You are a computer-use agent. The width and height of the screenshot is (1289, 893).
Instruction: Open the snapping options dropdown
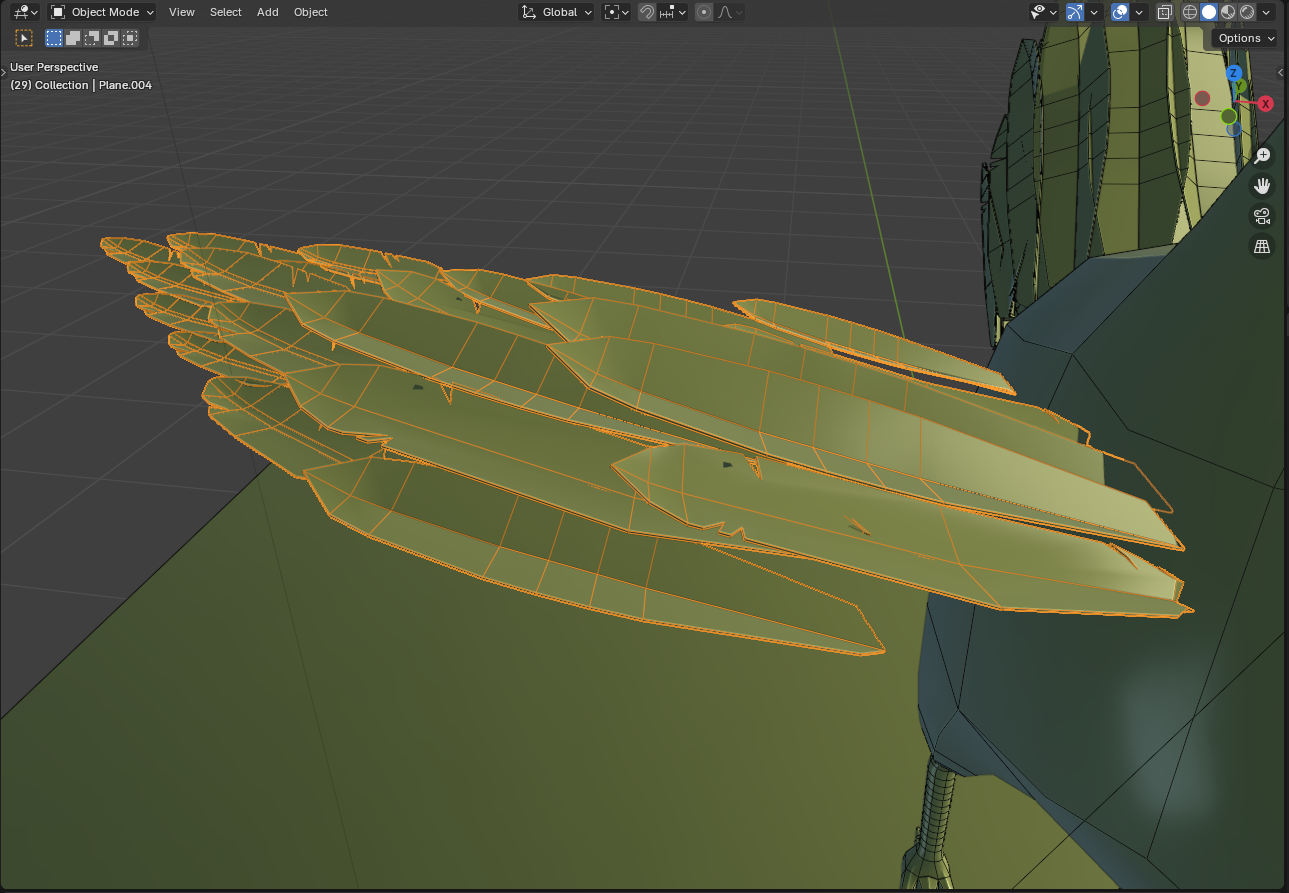click(673, 12)
